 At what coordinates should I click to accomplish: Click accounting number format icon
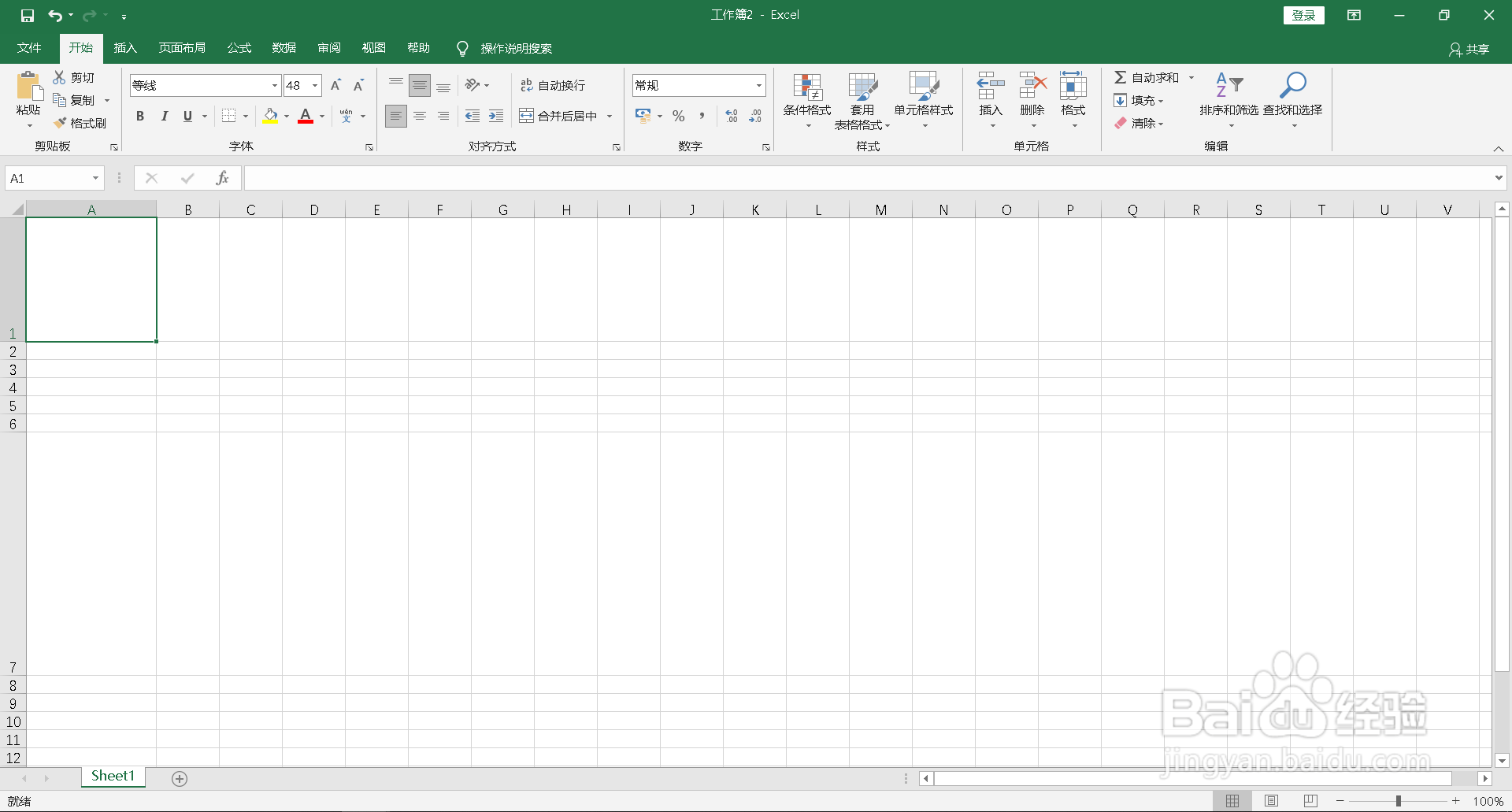[643, 116]
